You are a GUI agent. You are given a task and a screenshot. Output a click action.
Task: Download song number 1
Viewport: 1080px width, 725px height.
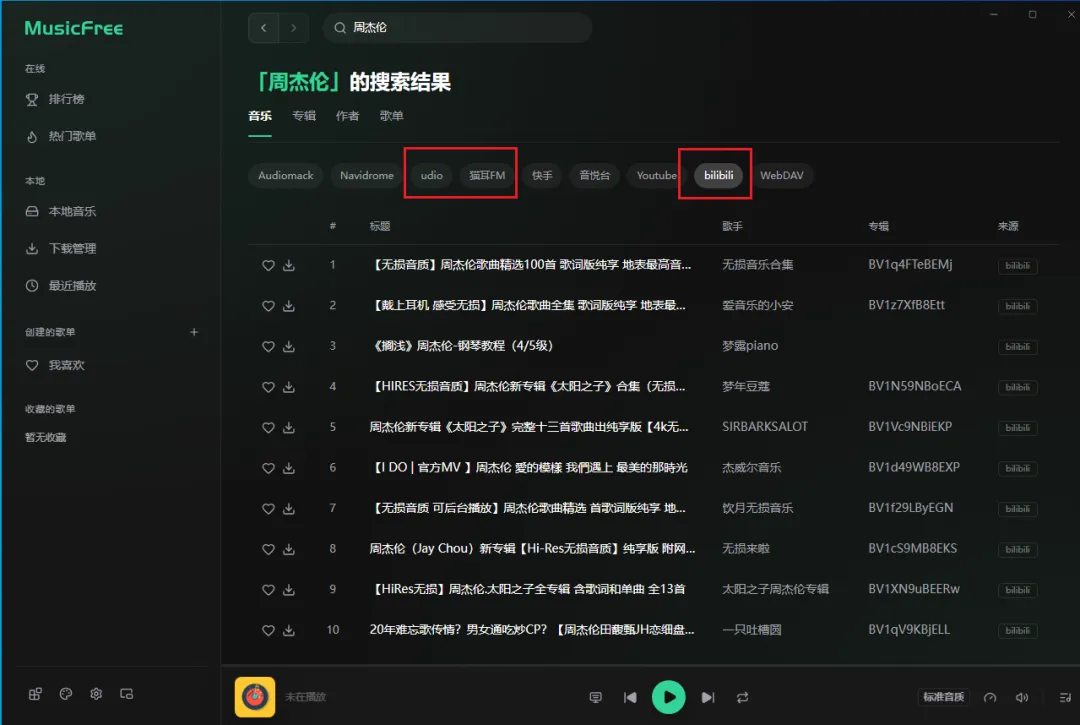click(x=289, y=265)
